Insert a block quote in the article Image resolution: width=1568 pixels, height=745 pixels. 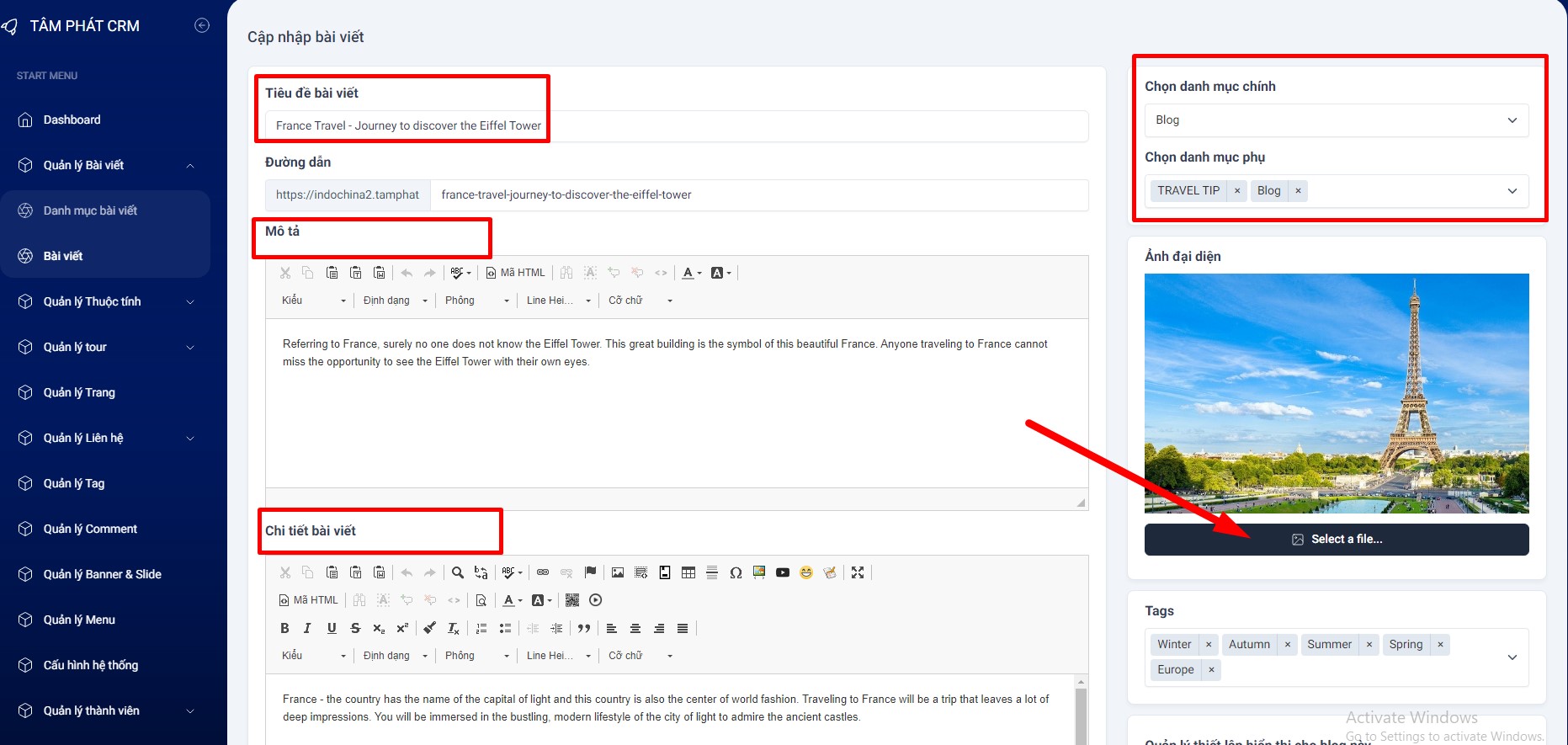pyautogui.click(x=584, y=628)
